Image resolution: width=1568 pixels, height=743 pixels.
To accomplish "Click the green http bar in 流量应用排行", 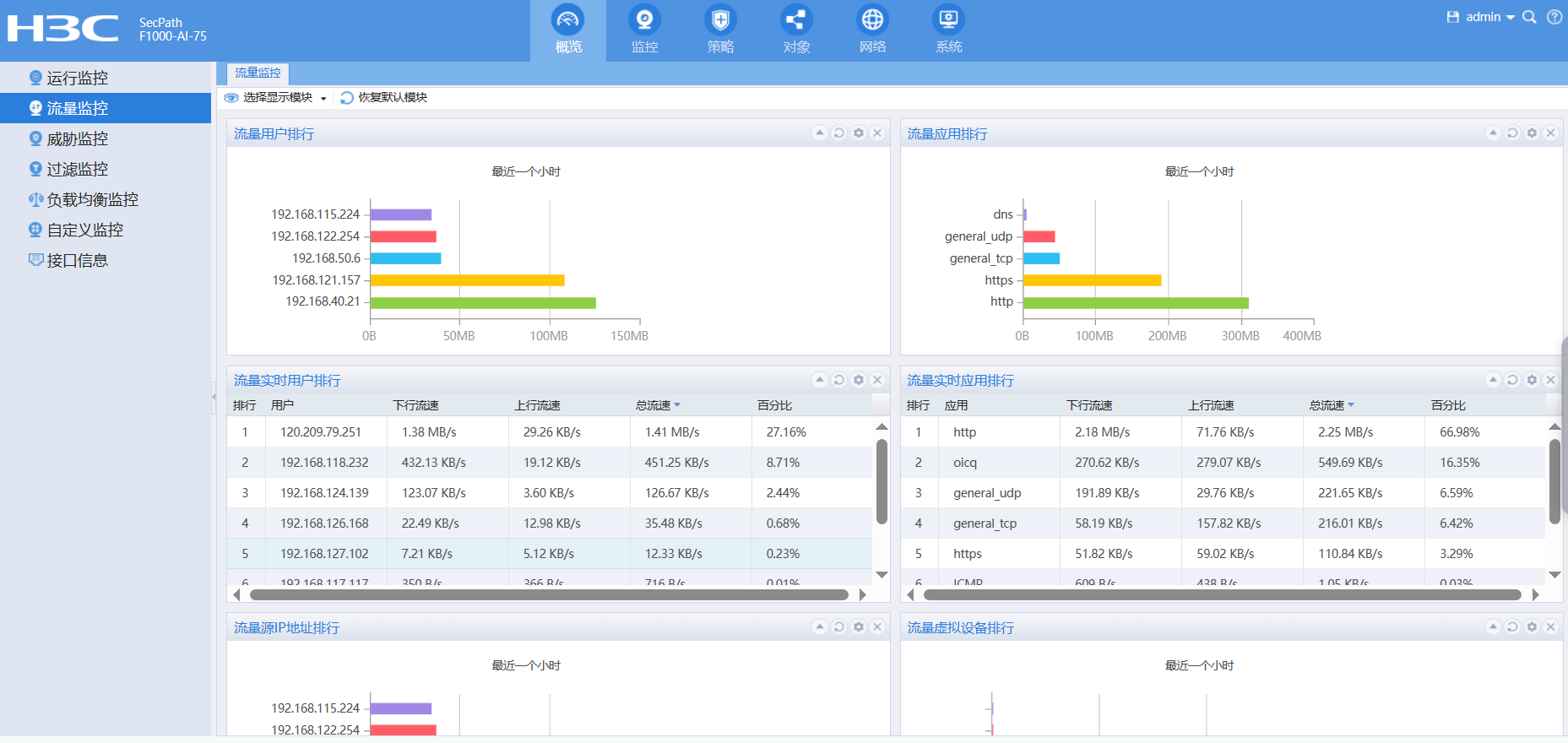I will (x=1135, y=302).
